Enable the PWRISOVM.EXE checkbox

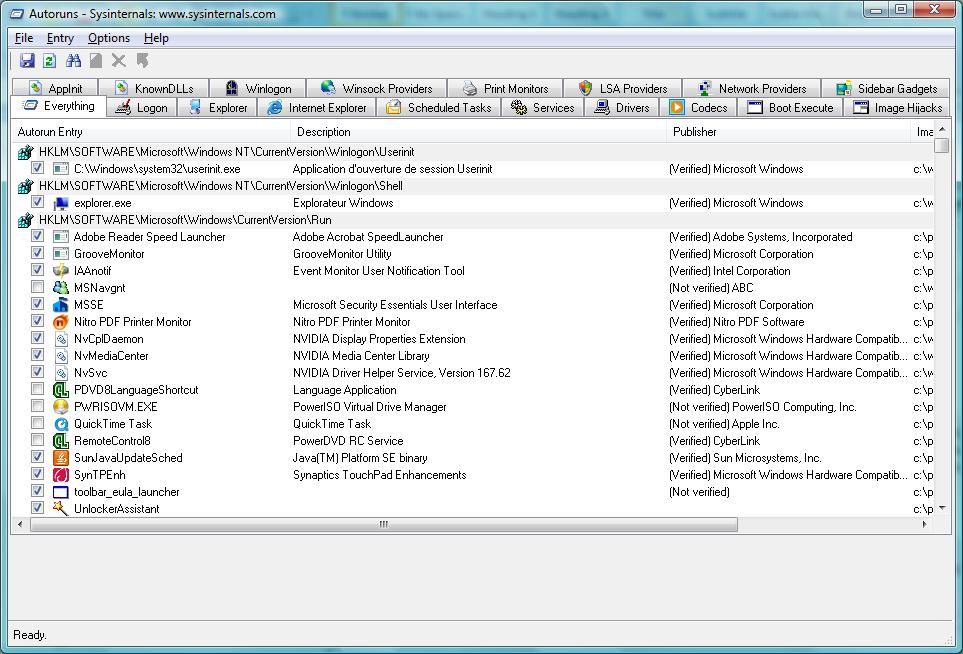tap(37, 407)
